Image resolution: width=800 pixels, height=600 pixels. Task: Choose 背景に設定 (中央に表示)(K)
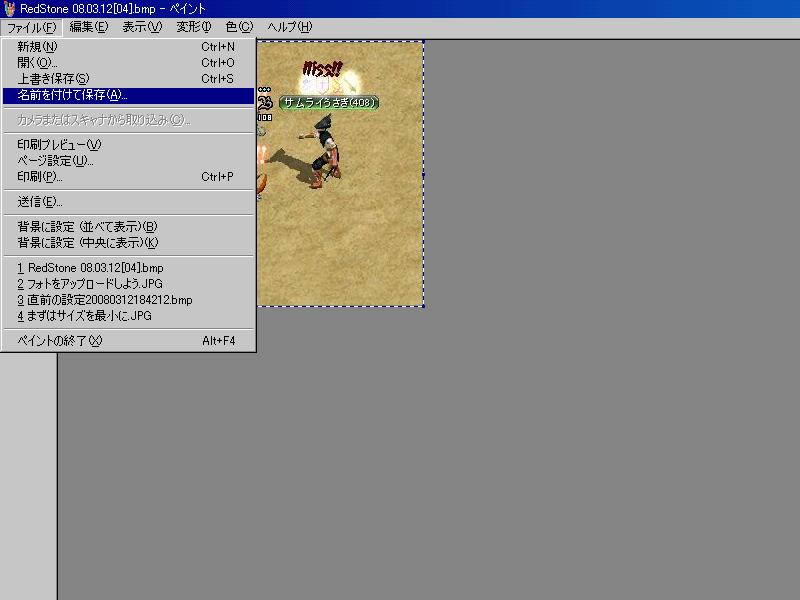click(129, 243)
